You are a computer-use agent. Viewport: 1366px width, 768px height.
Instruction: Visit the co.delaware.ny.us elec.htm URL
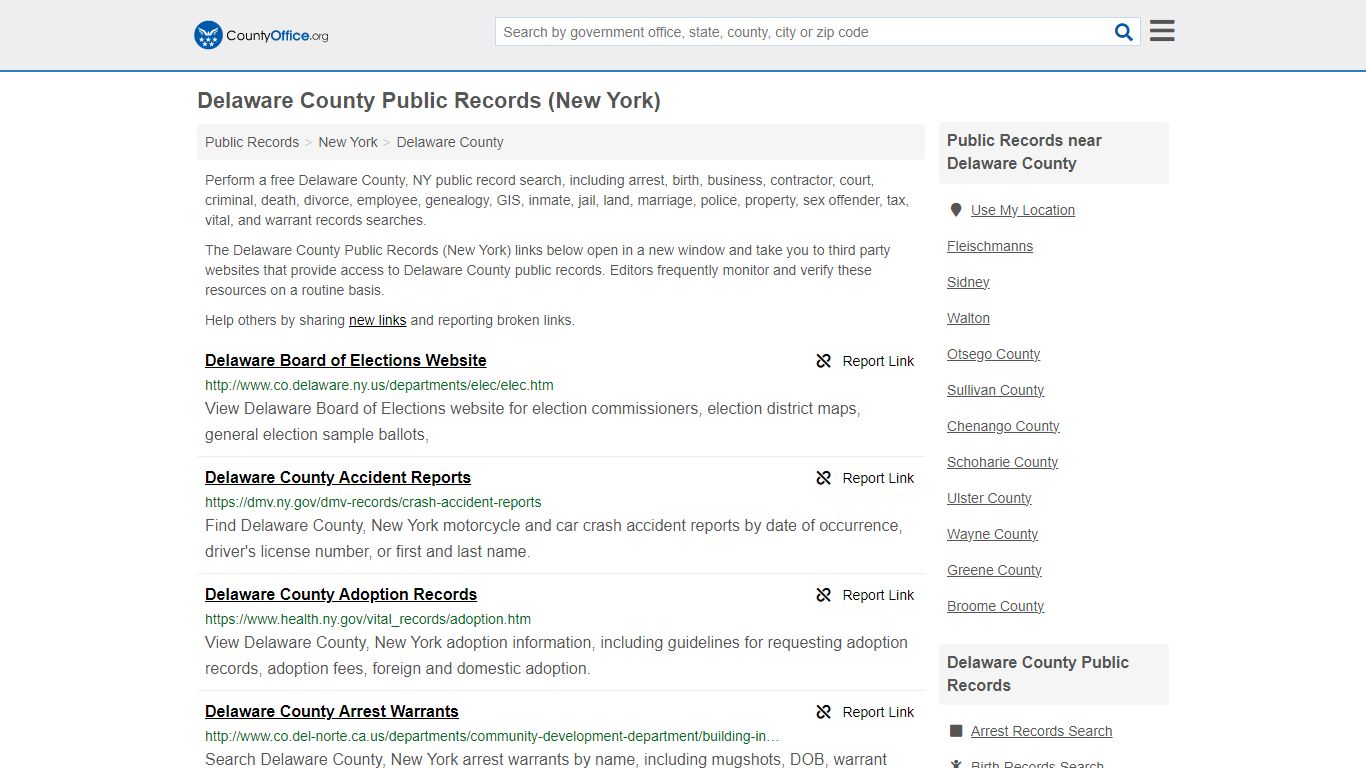(x=379, y=385)
